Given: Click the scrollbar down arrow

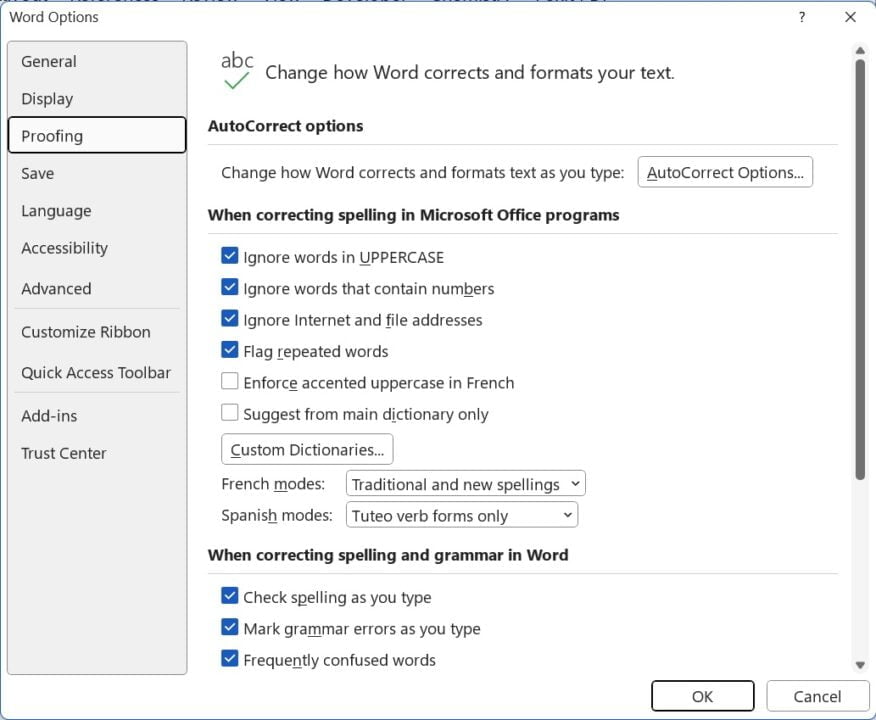Looking at the screenshot, I should tap(861, 663).
